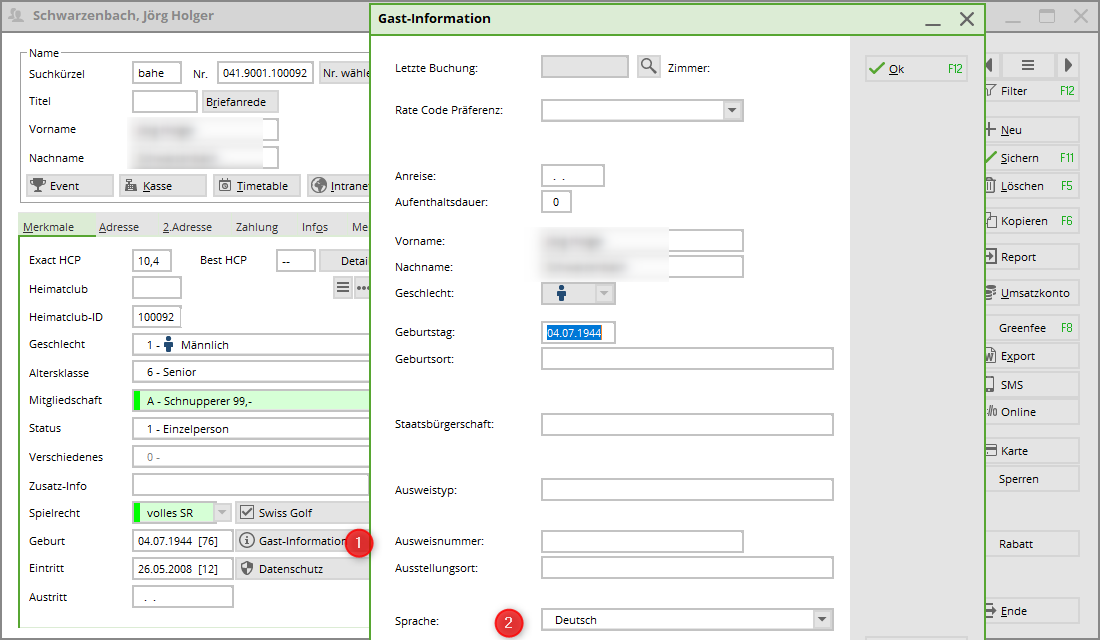Click the Staatsbürgerschaft input field
The height and width of the screenshot is (640, 1100).
point(687,425)
